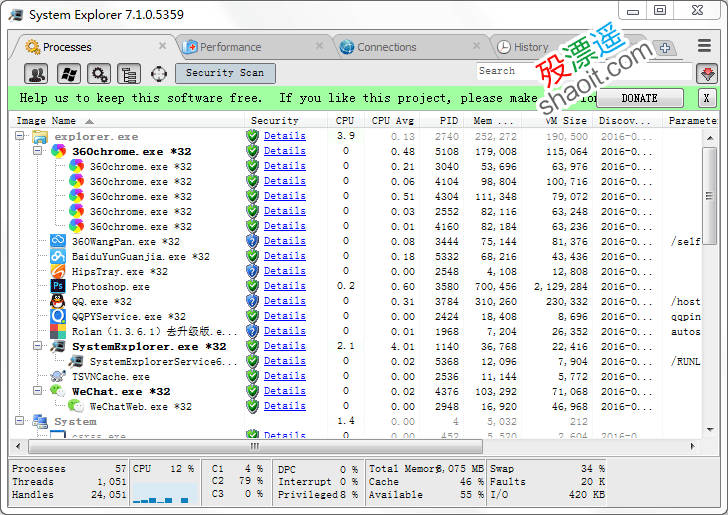Image resolution: width=728 pixels, height=515 pixels.
Task: Click TSVNCache.exe icon
Action: point(58,376)
